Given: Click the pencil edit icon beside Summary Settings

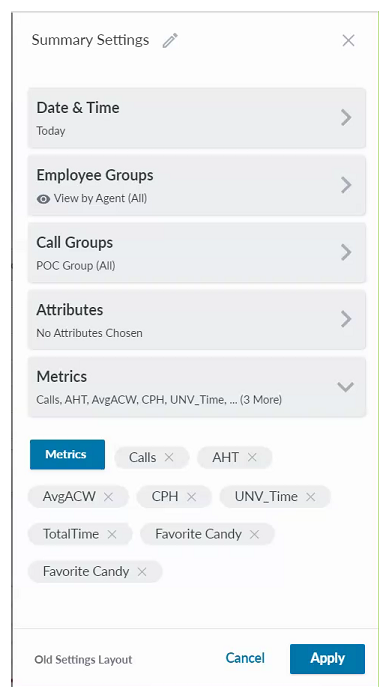Looking at the screenshot, I should pos(170,40).
